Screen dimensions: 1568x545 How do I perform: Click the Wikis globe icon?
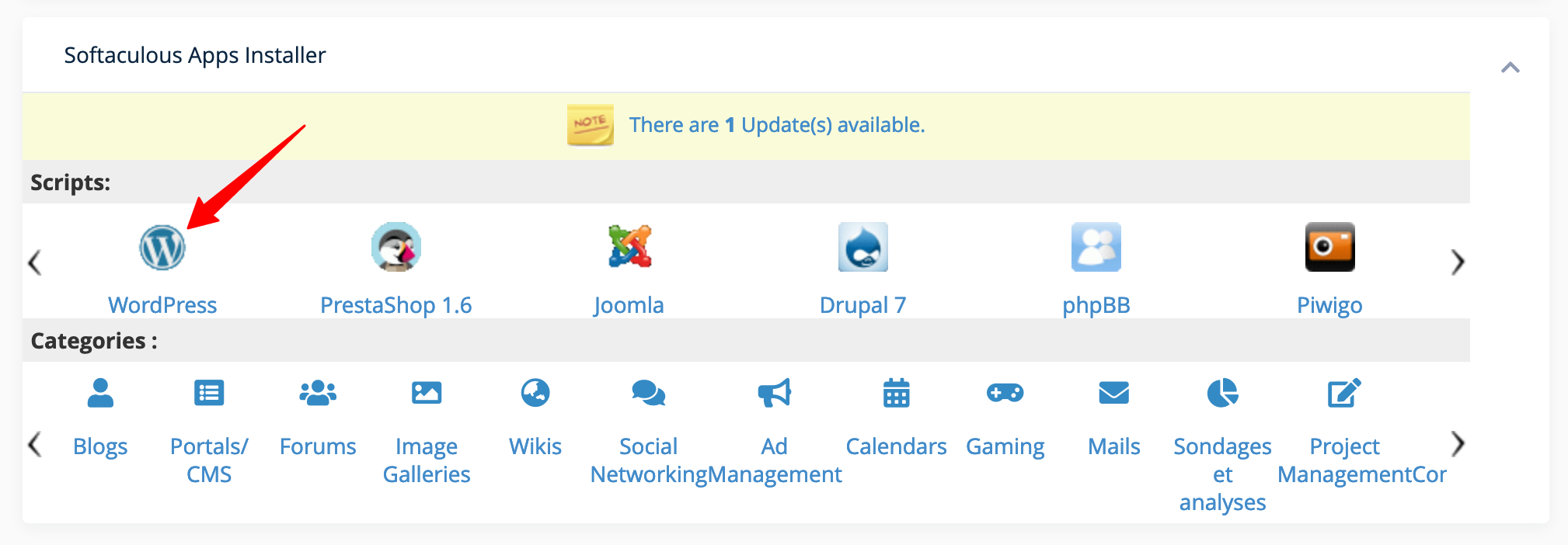point(535,393)
